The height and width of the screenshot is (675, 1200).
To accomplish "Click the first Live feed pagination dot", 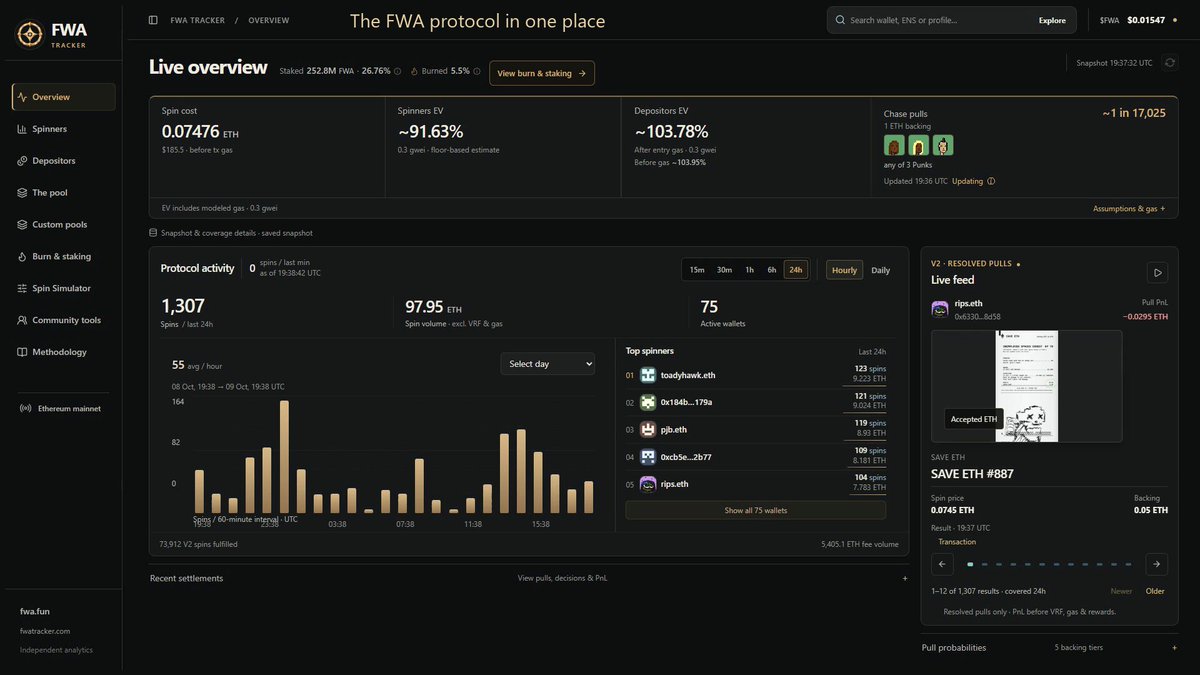I will click(969, 564).
